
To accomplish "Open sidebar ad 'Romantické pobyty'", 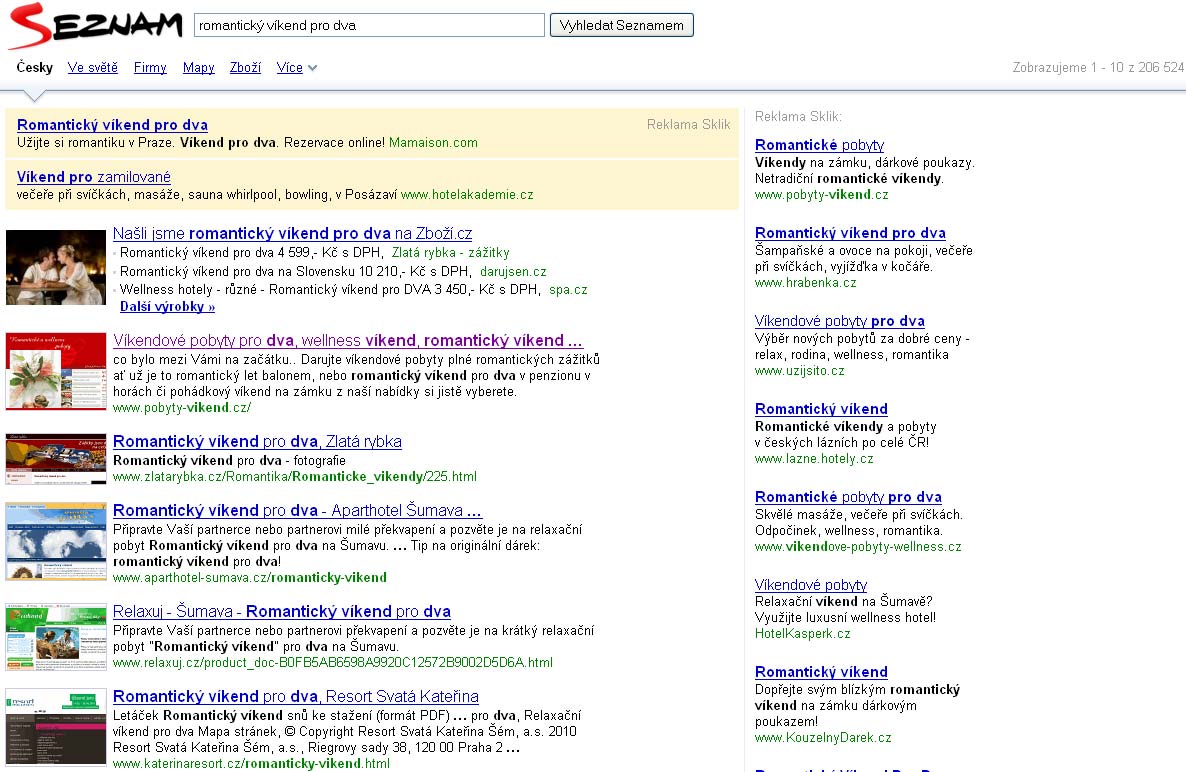I will coord(819,145).
